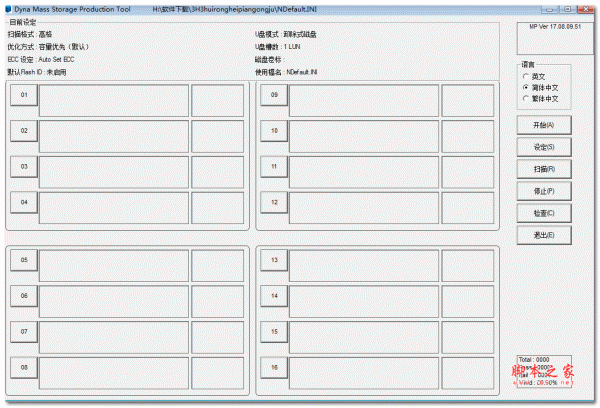Click the application icon in the title bar
The height and width of the screenshot is (408, 600).
(x=9, y=9)
